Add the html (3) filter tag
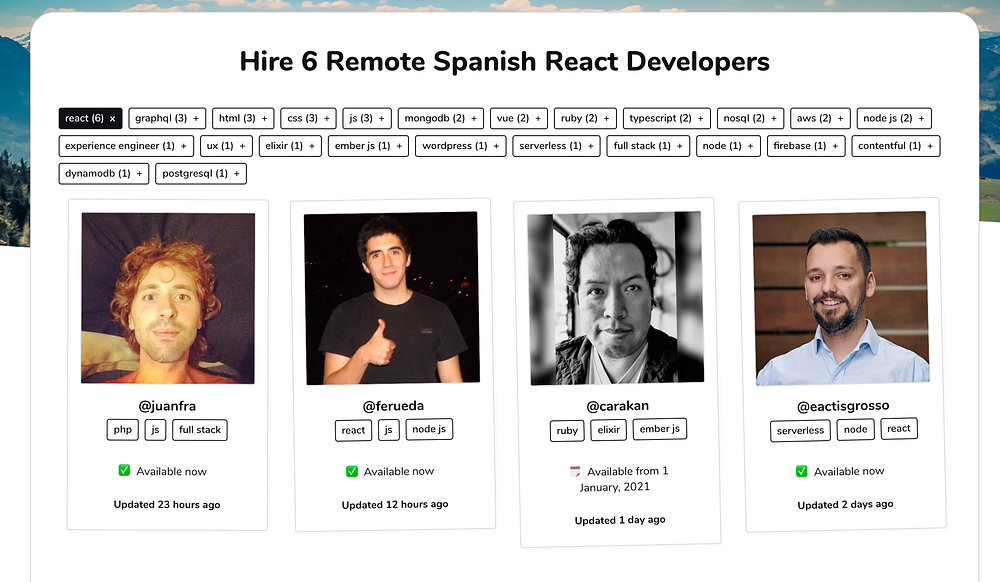1000x582 pixels. [243, 118]
